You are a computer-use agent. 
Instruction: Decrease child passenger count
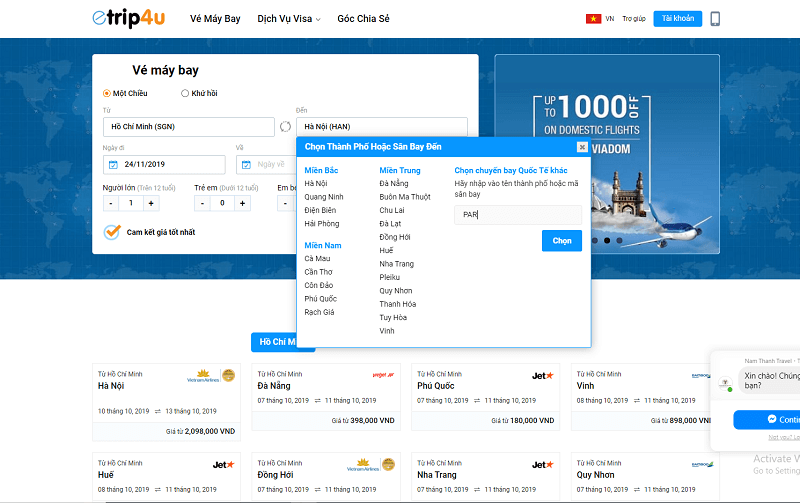point(202,203)
